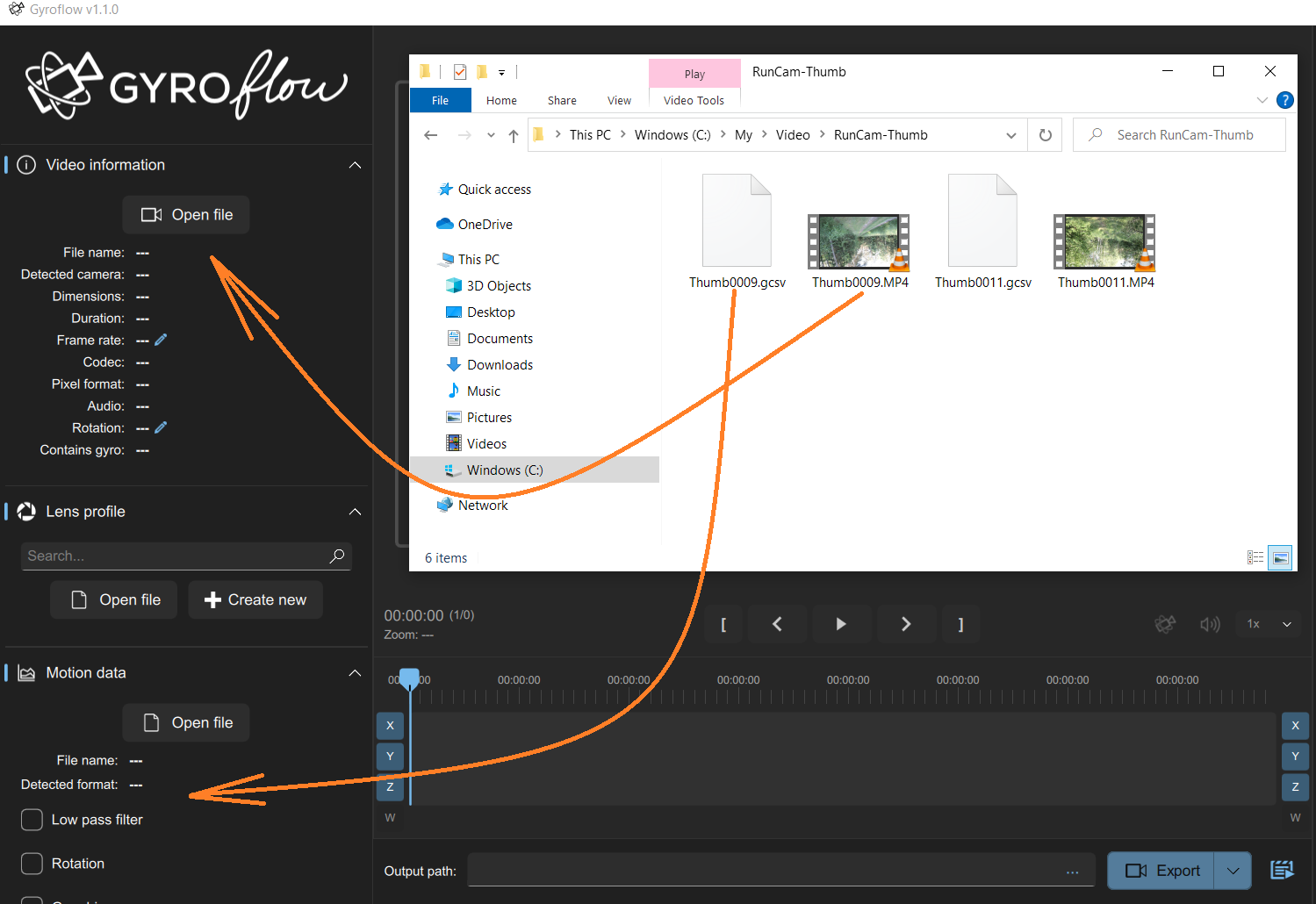
Task: Click Open file under Motion data
Action: pos(186,723)
